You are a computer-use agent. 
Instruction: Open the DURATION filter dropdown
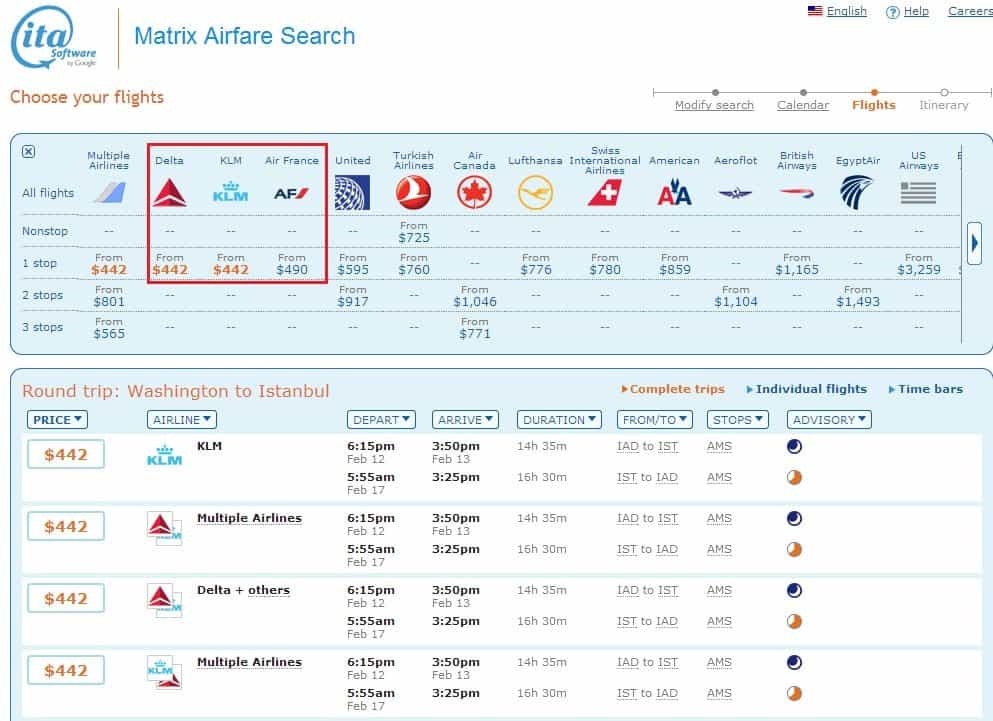(559, 419)
